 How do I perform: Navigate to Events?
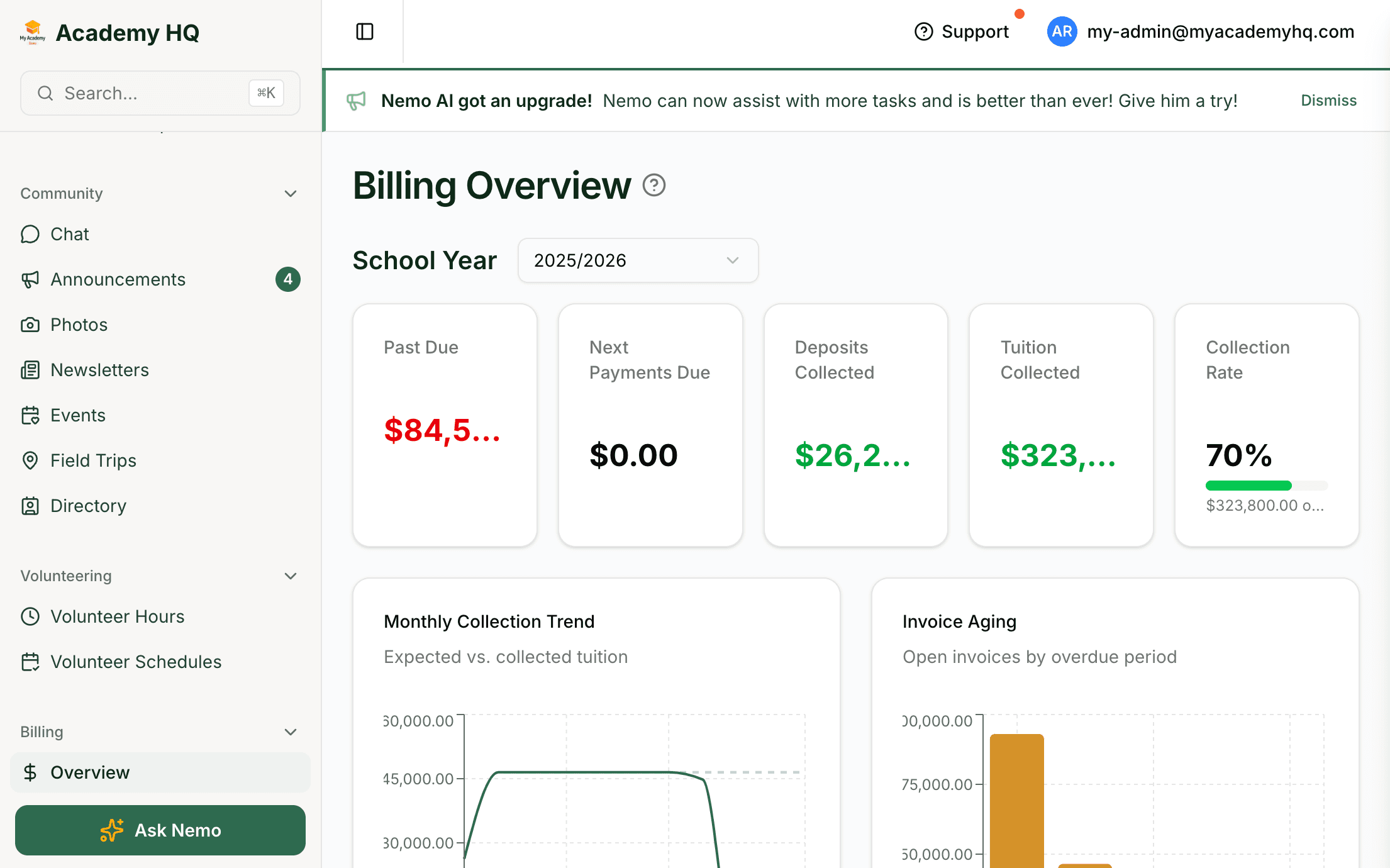pos(160,415)
